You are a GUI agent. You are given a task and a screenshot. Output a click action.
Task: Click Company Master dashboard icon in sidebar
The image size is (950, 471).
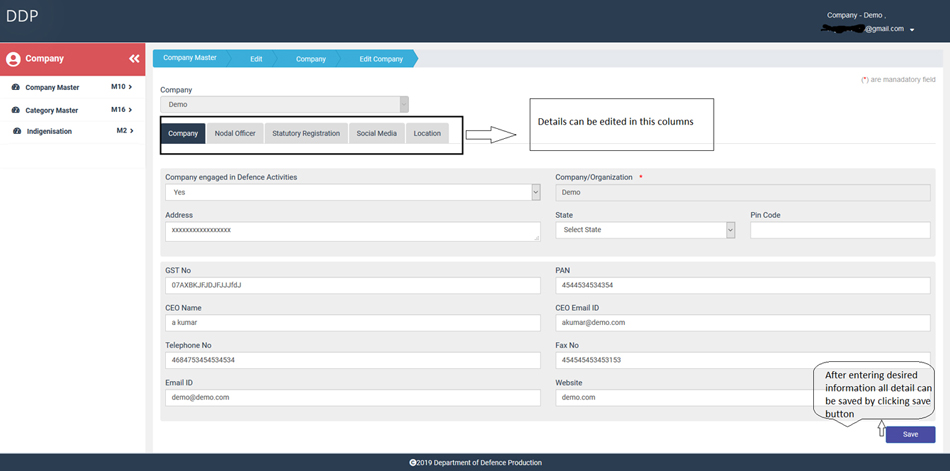tap(16, 88)
